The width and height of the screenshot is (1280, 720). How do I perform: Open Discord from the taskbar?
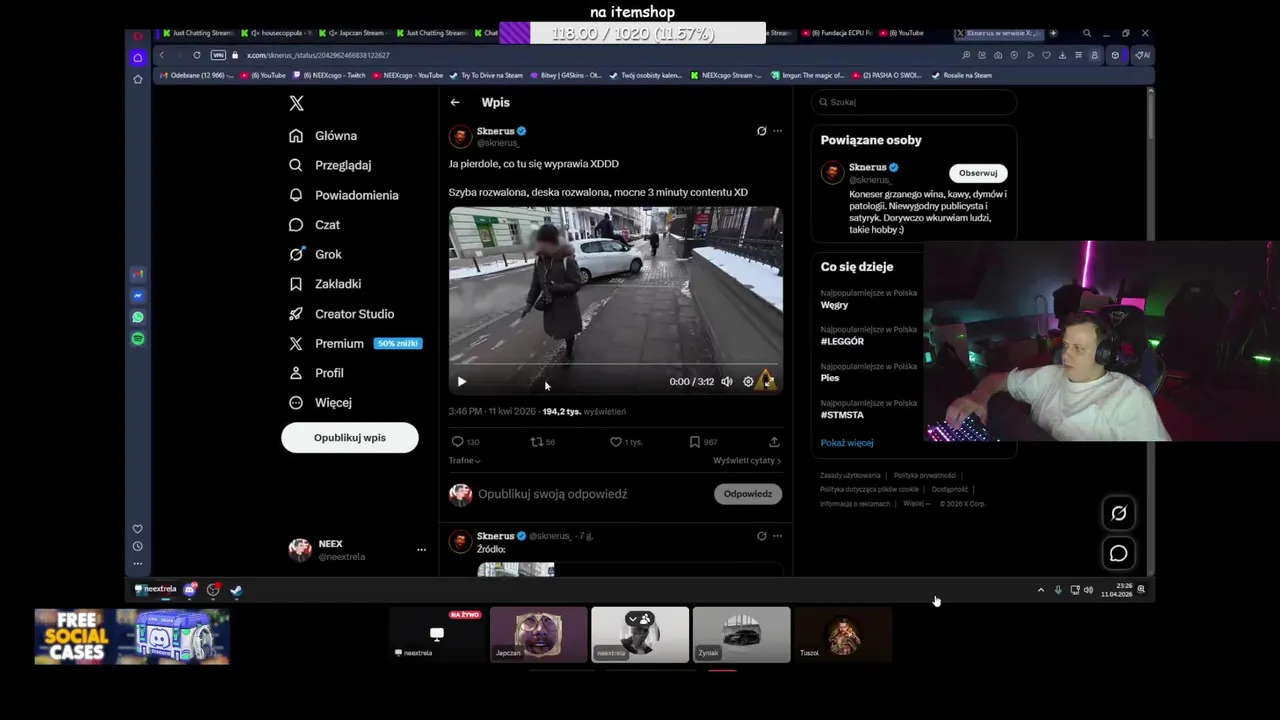[x=189, y=590]
